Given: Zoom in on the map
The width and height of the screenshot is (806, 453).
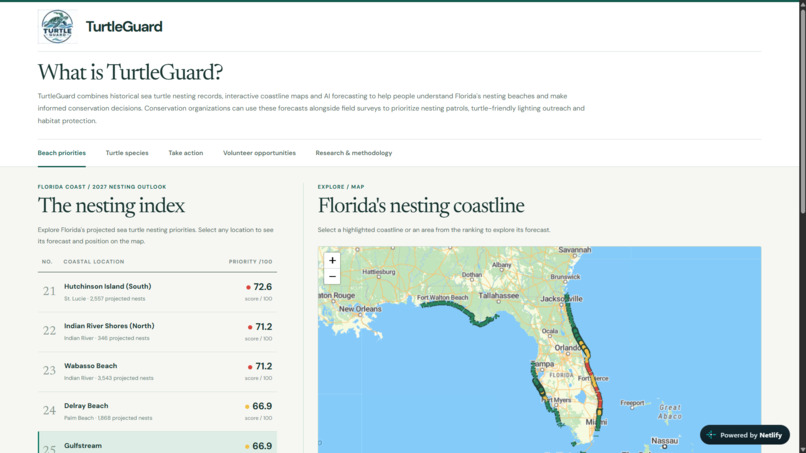Looking at the screenshot, I should coord(332,260).
